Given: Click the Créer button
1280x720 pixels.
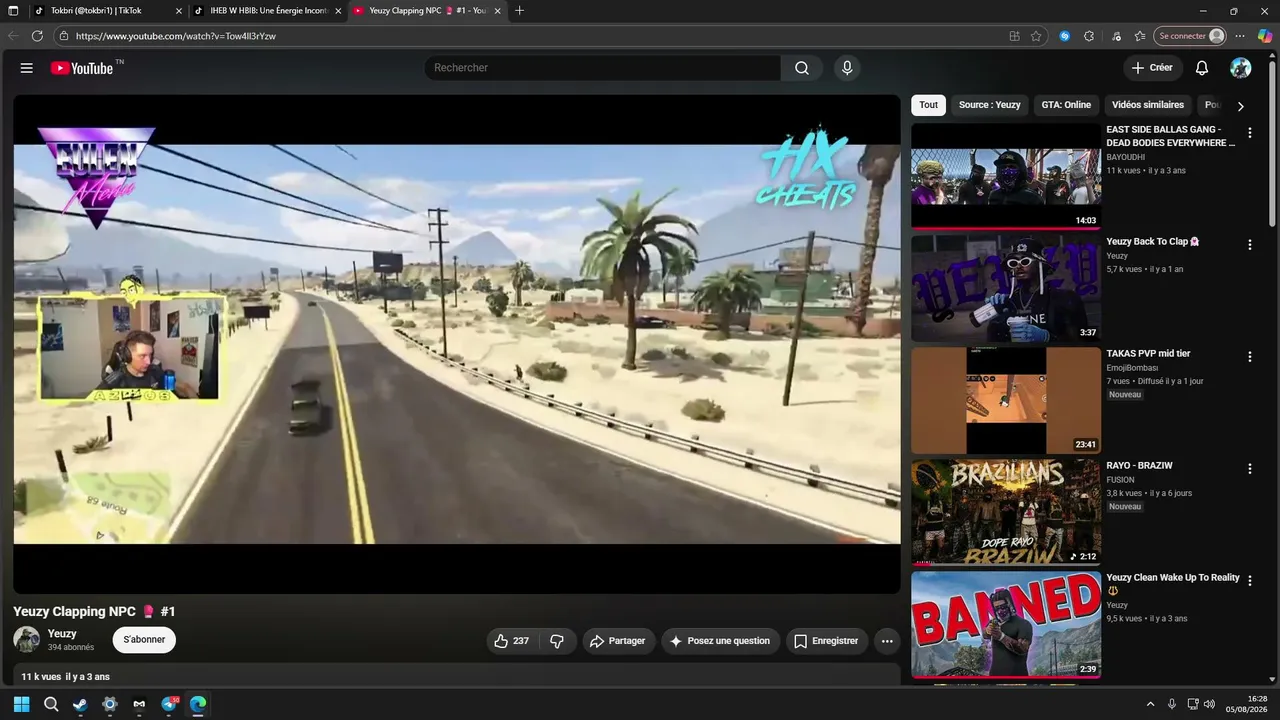Looking at the screenshot, I should point(1152,68).
